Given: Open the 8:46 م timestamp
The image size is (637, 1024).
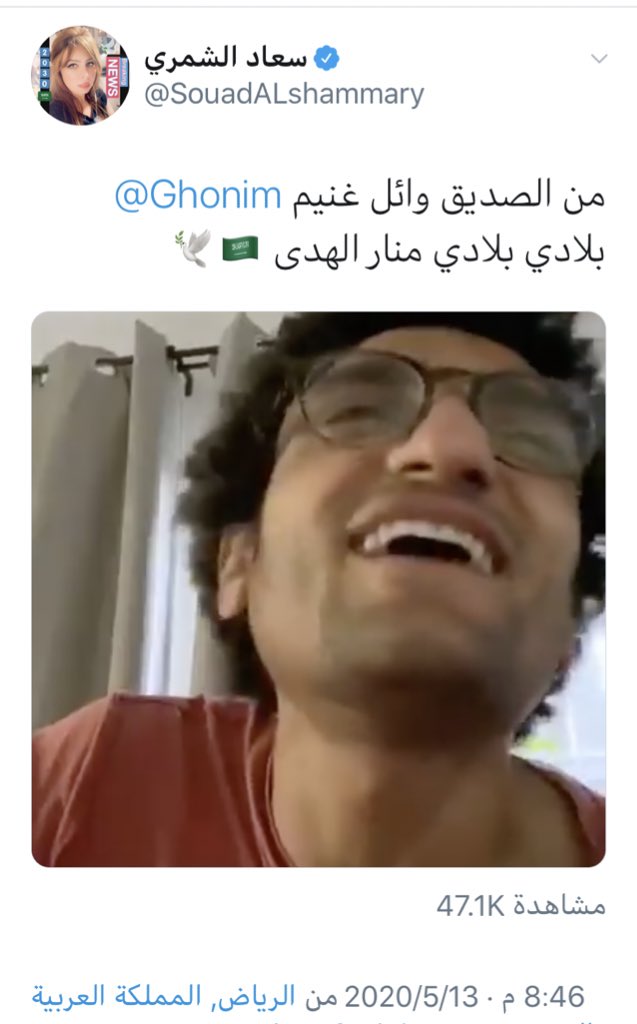Looking at the screenshot, I should pyautogui.click(x=542, y=997).
